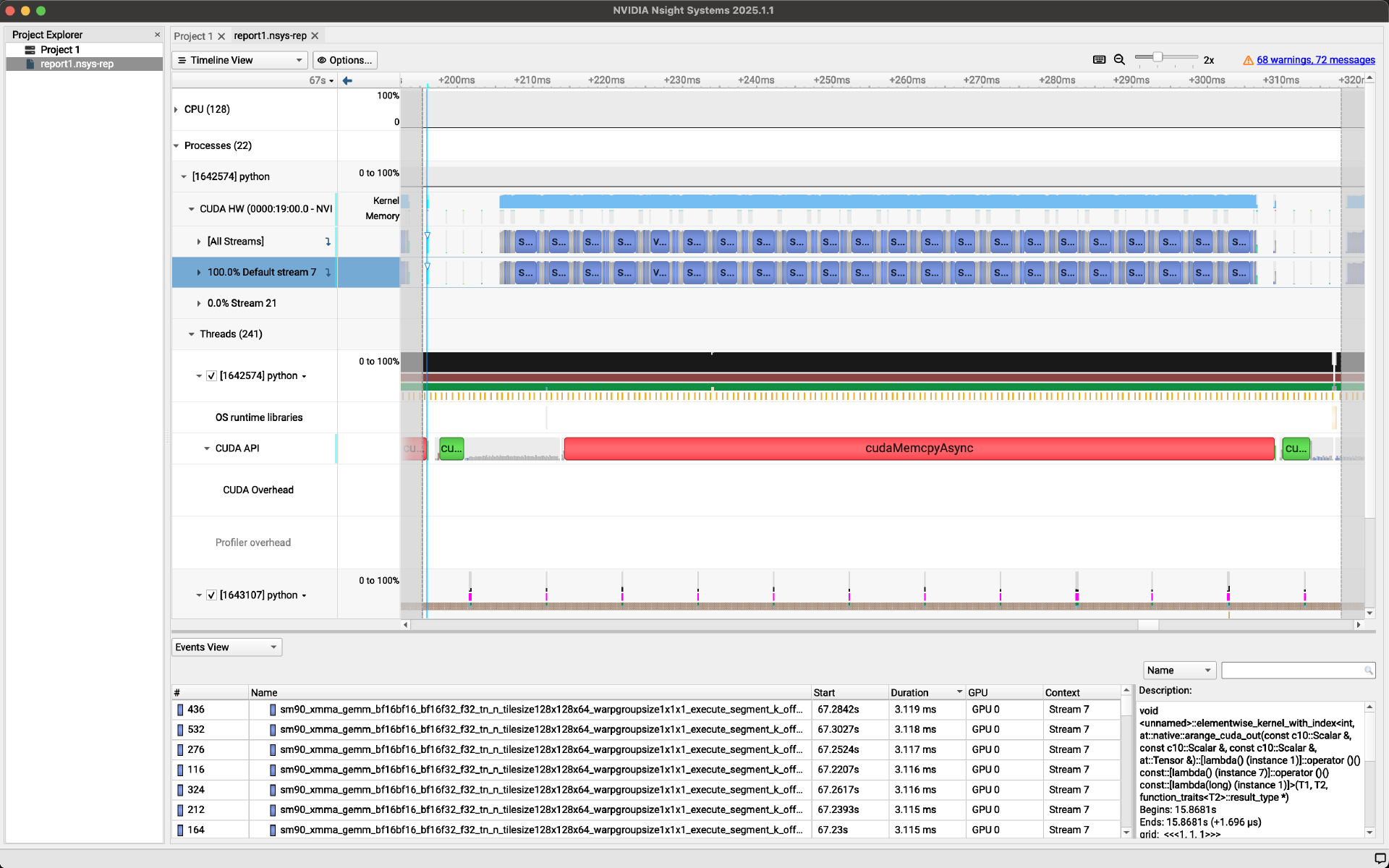Switch to the Project 1 tab
This screenshot has height=868, width=1389.
[192, 36]
